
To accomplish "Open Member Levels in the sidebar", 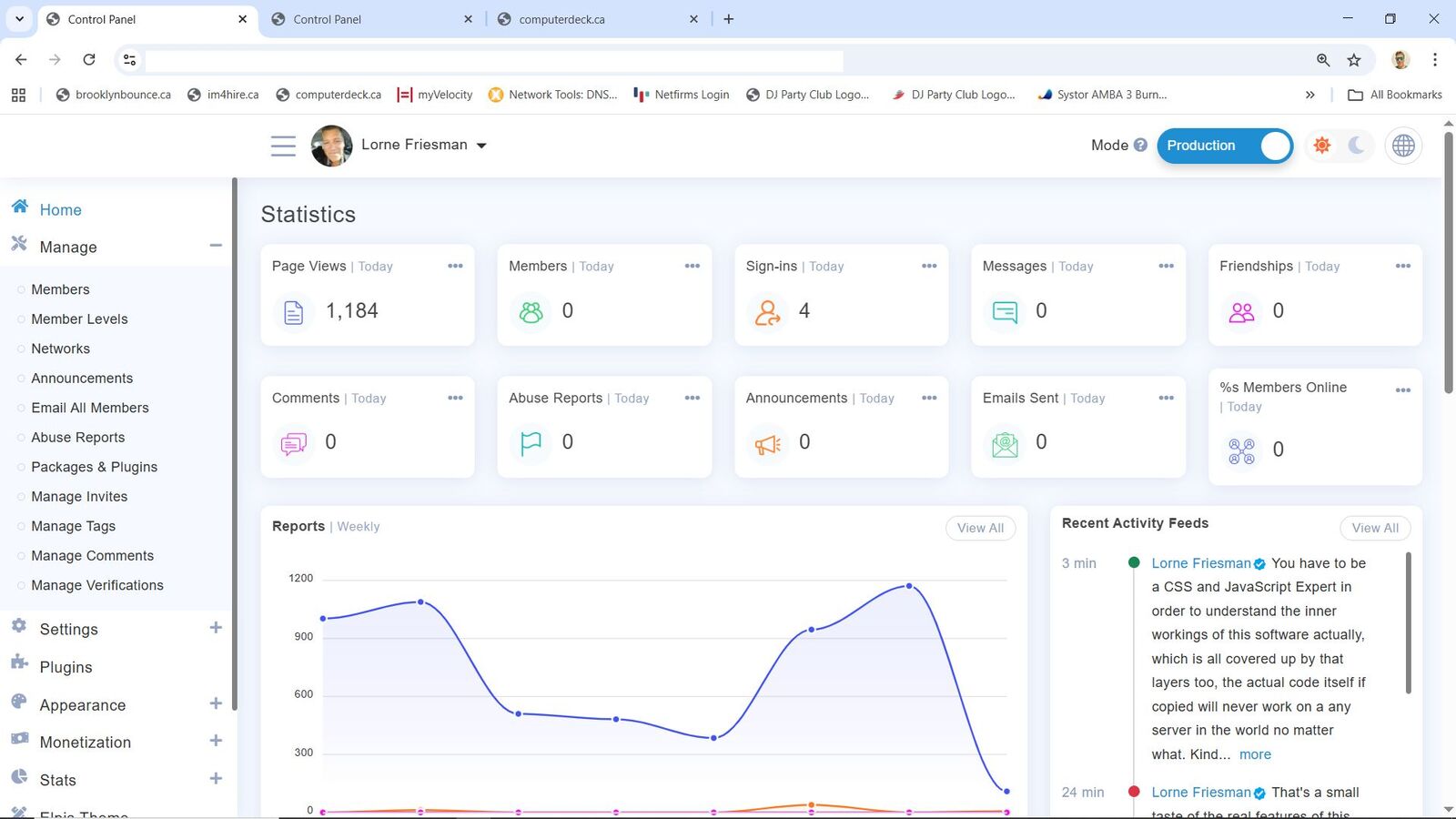I will coord(79,319).
